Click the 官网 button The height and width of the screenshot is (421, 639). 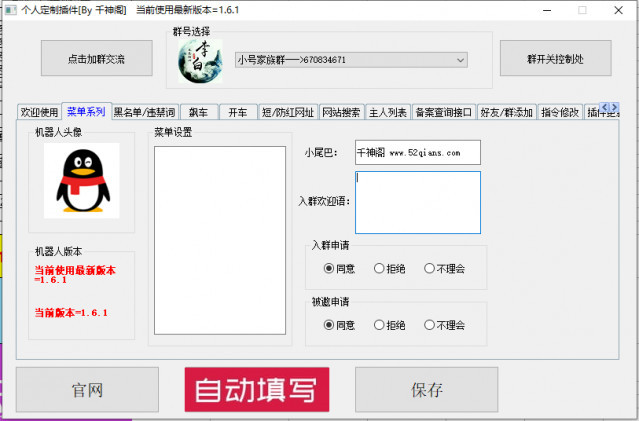point(87,390)
